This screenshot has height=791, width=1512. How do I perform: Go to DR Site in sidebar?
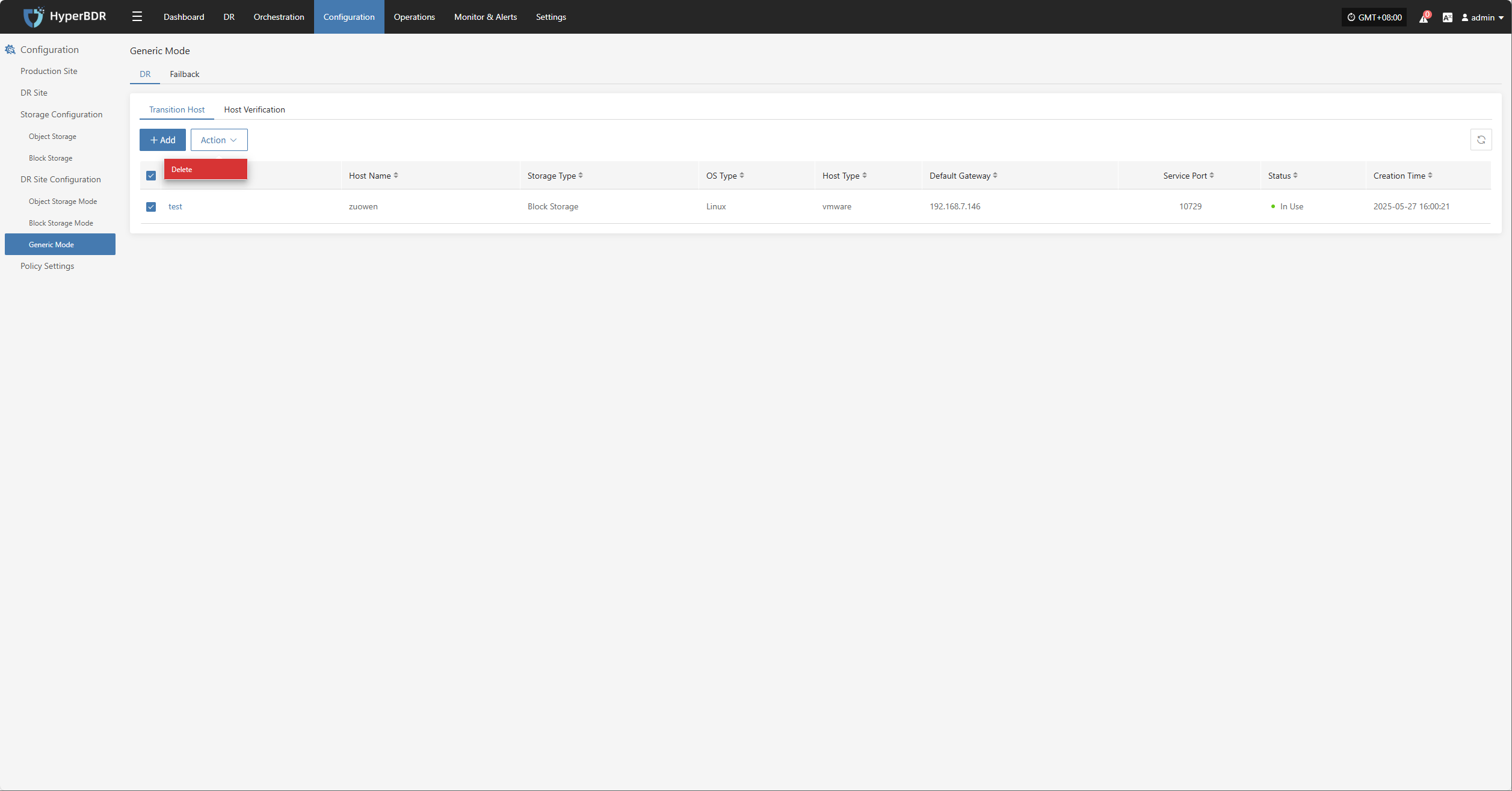34,93
